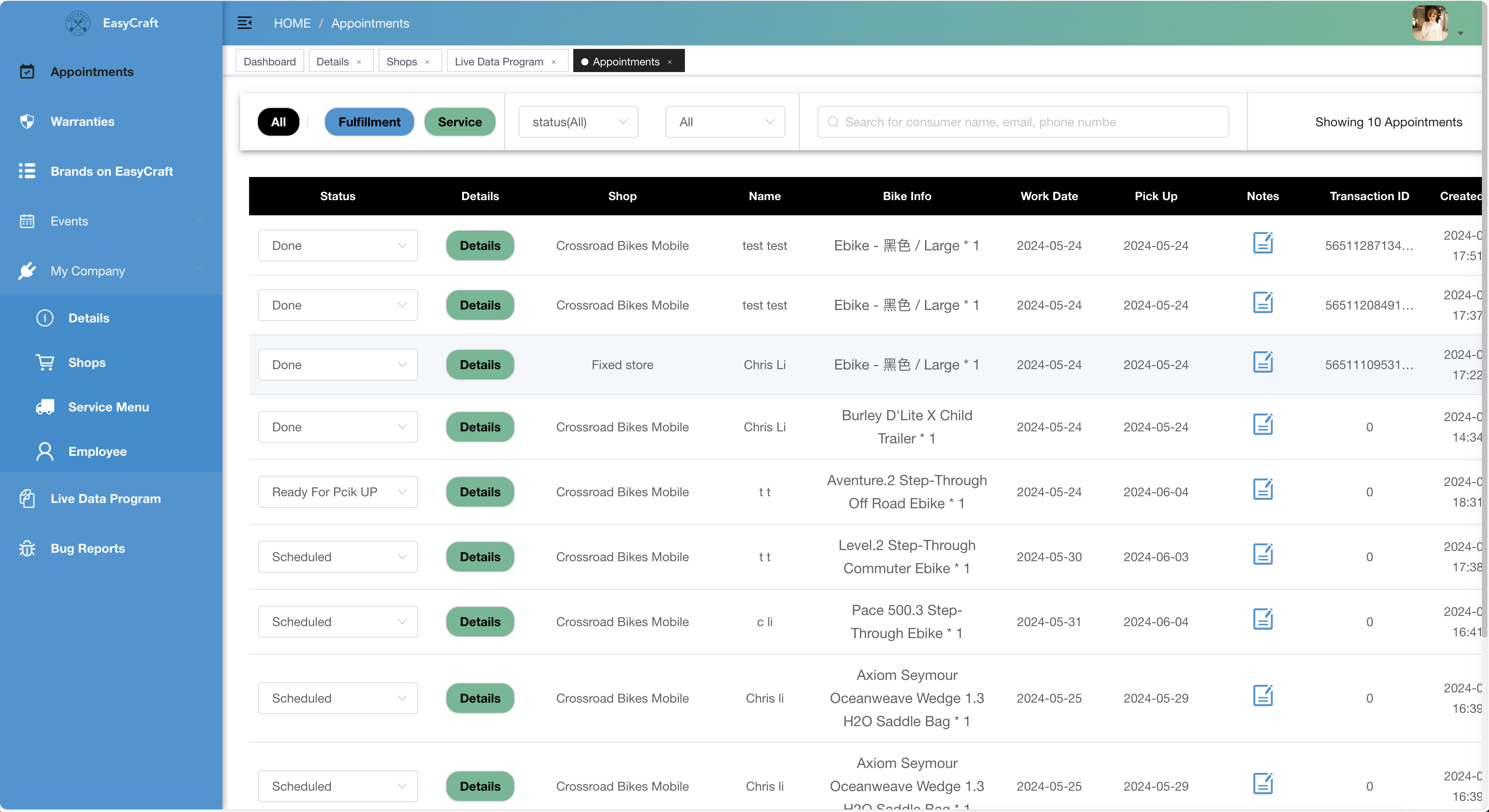Click the Shops cart icon in sidebar
Screen dimensions: 1489x812
tap(45, 362)
